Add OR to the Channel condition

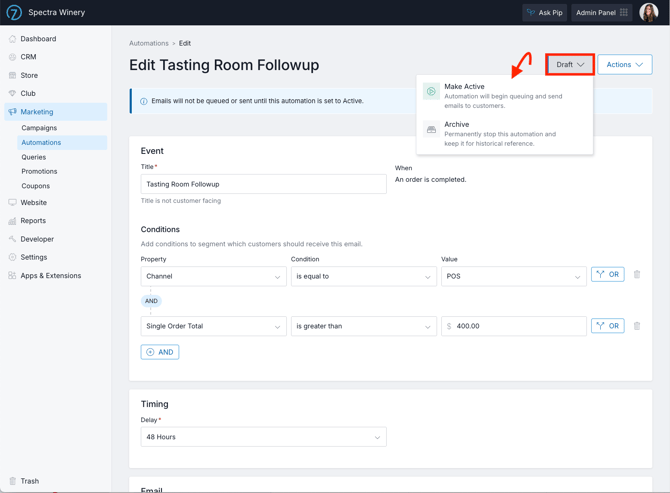(608, 274)
